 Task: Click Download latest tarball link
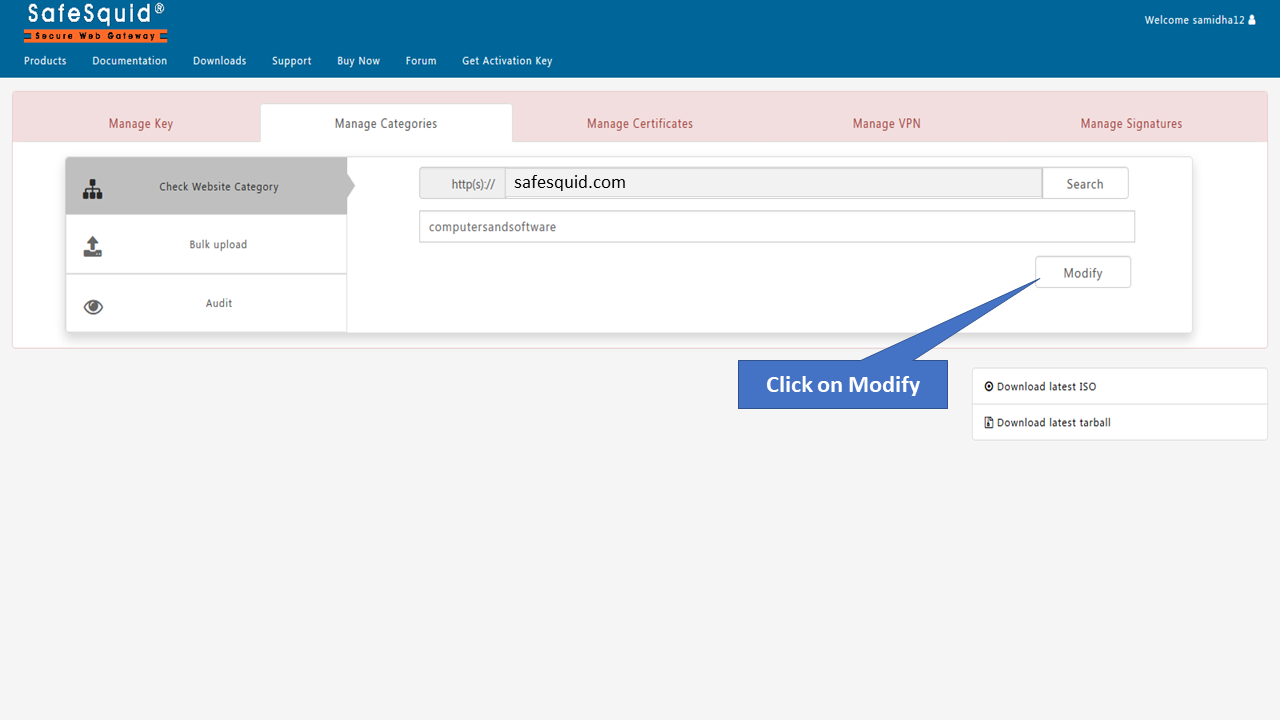tap(1054, 423)
